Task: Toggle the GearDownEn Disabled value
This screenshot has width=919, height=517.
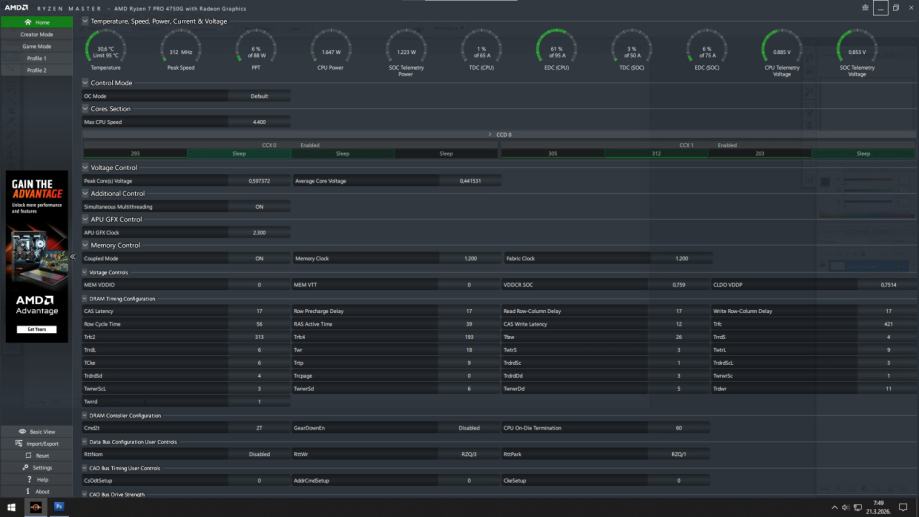Action: pyautogui.click(x=468, y=428)
